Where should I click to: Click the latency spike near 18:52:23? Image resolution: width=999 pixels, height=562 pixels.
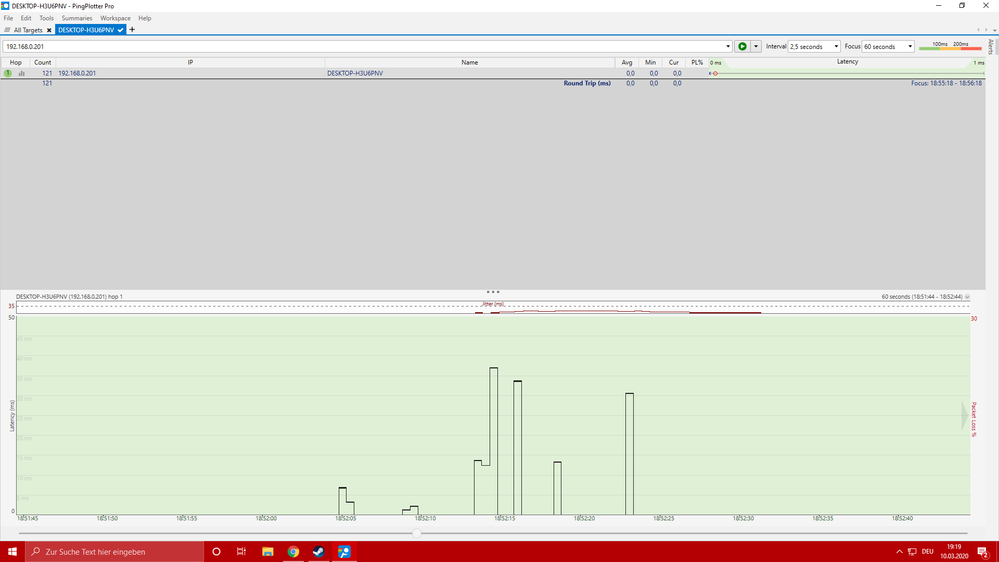coord(629,454)
